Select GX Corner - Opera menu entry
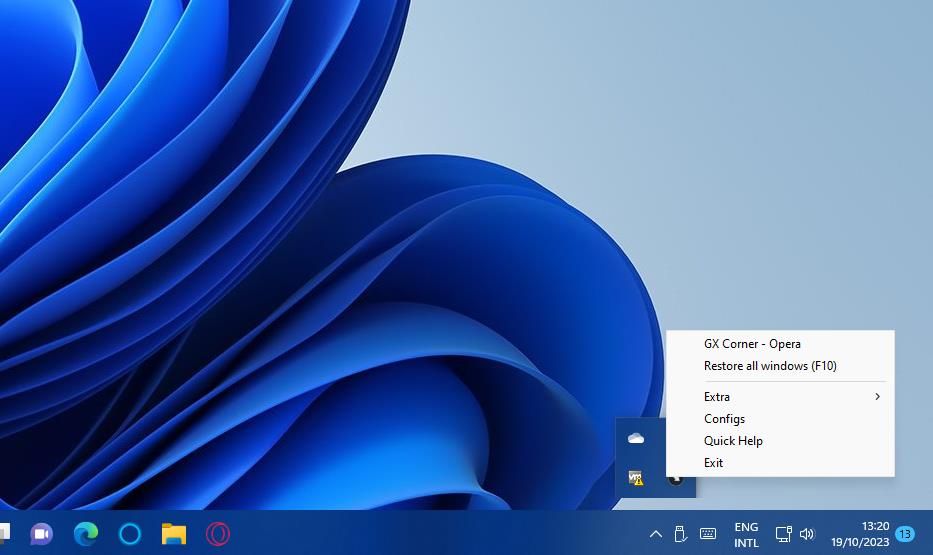This screenshot has width=933, height=555. point(752,344)
